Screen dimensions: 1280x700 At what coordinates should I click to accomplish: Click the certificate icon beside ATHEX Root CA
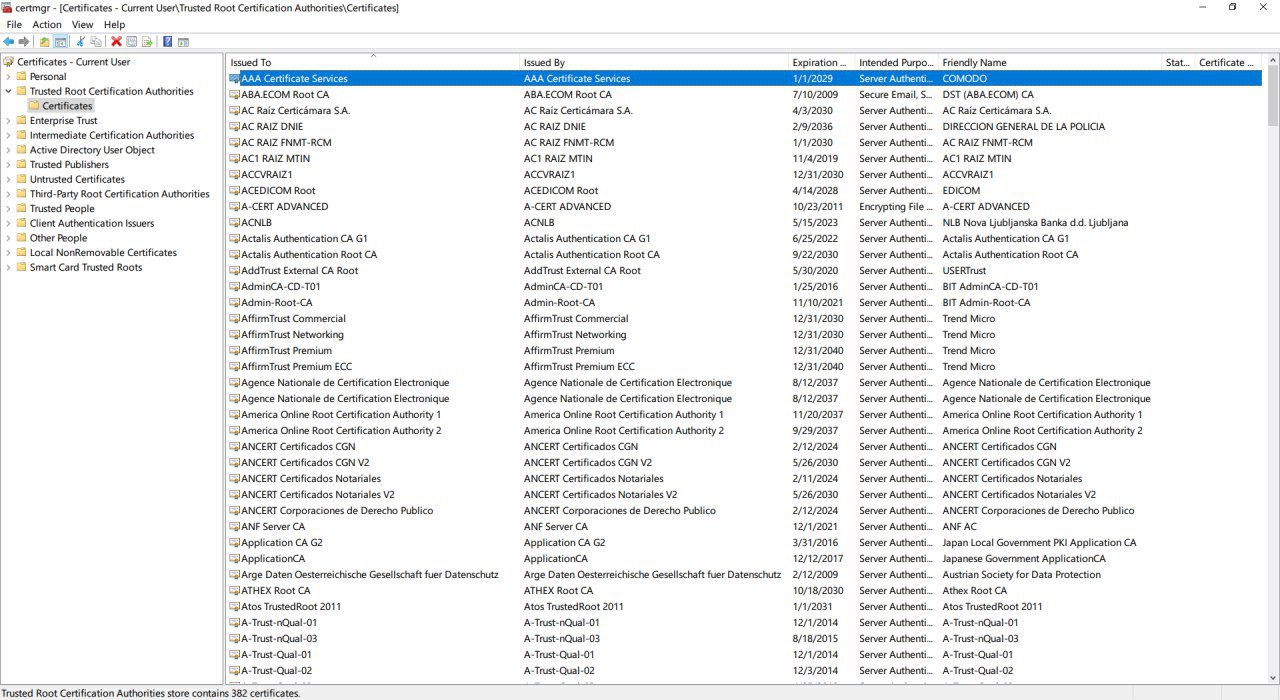234,590
